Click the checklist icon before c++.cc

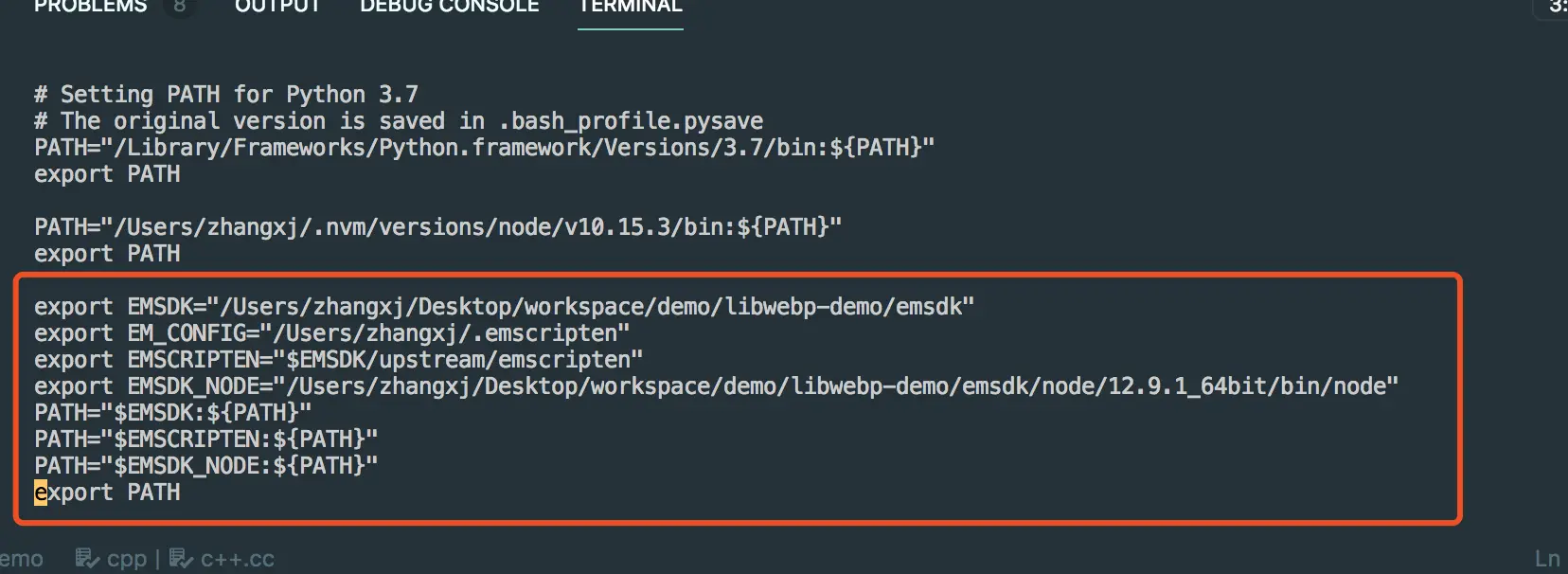(x=182, y=558)
